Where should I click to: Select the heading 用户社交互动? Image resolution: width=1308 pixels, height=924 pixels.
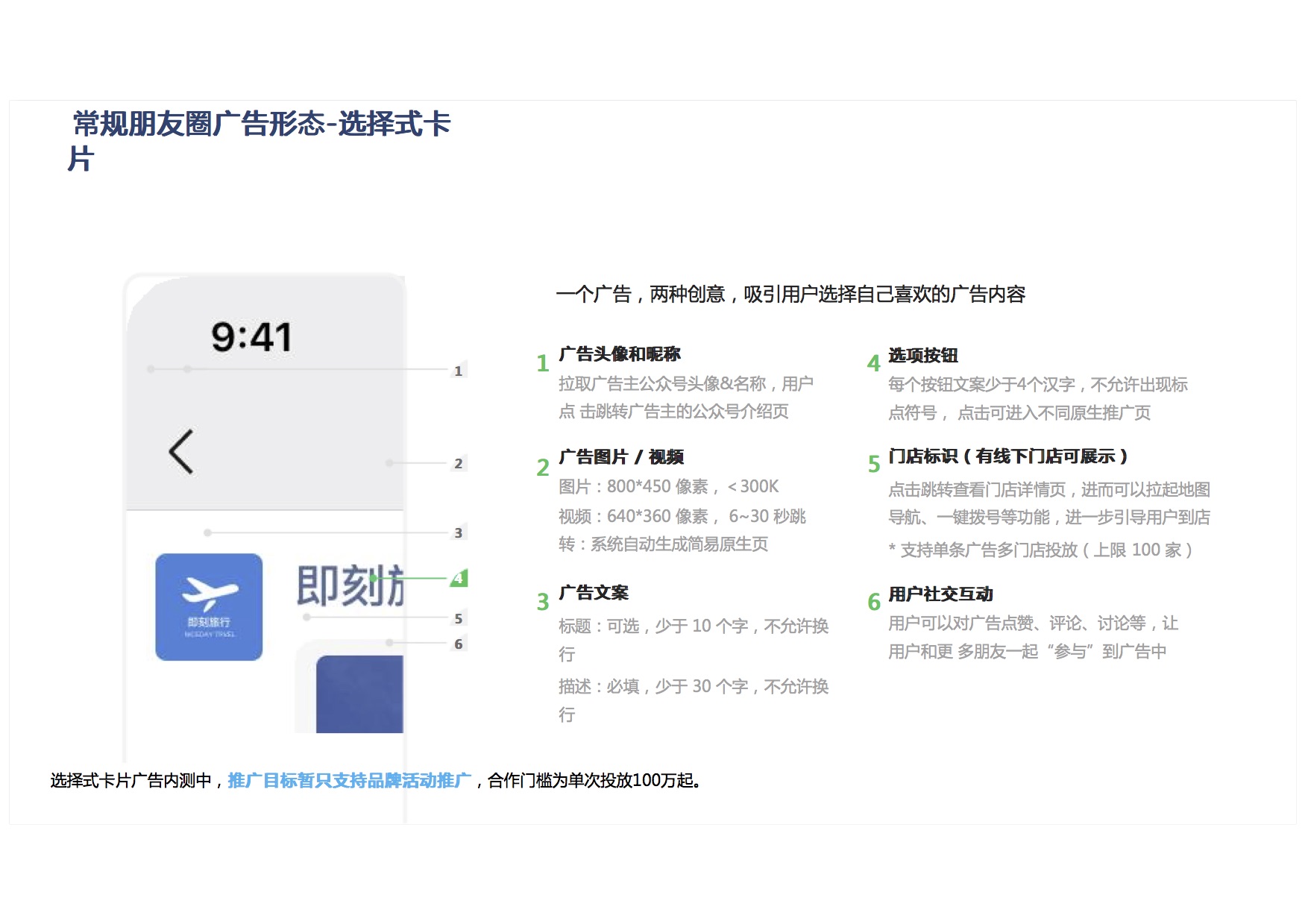click(940, 594)
